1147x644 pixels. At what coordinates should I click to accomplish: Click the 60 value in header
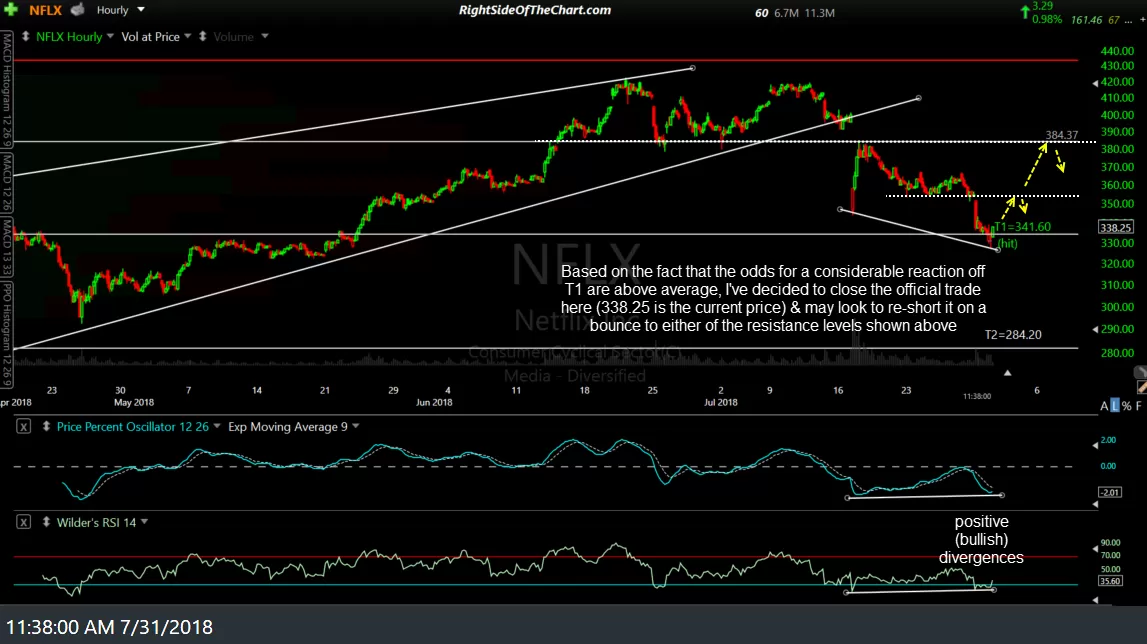tap(761, 13)
